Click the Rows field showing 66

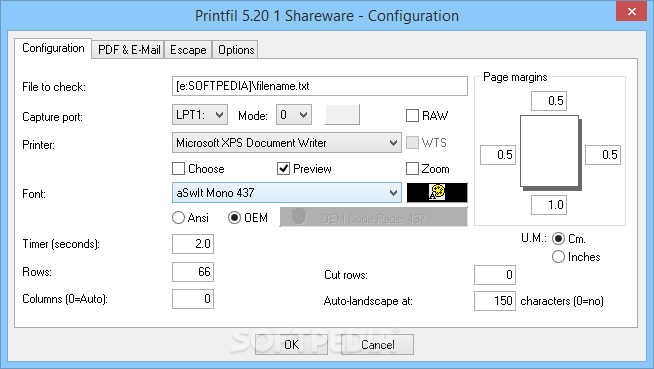click(x=193, y=272)
